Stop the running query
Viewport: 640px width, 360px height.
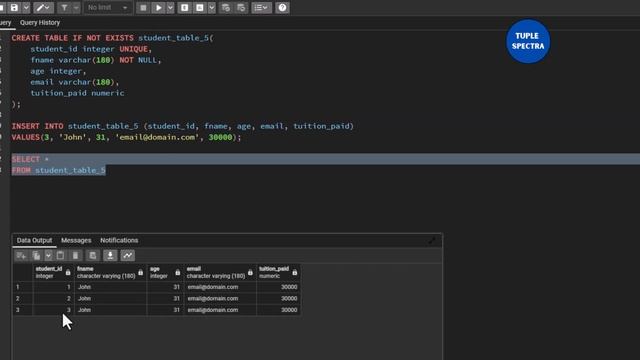[x=143, y=7]
